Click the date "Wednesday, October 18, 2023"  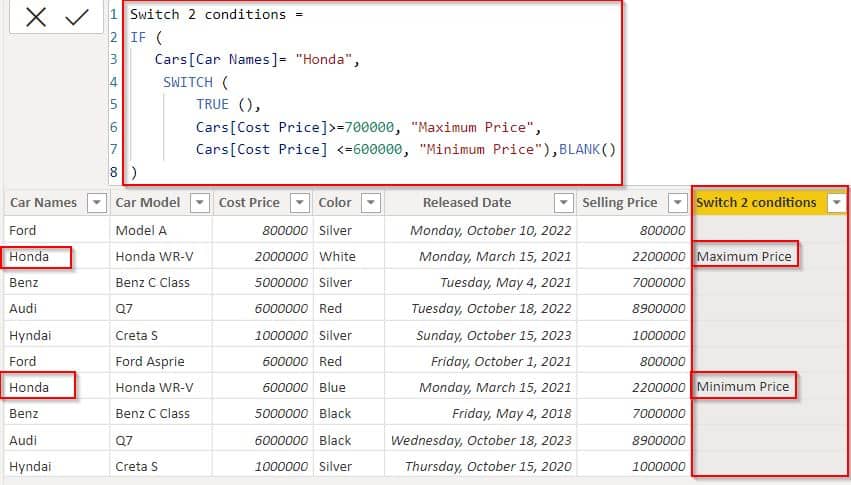(x=481, y=440)
